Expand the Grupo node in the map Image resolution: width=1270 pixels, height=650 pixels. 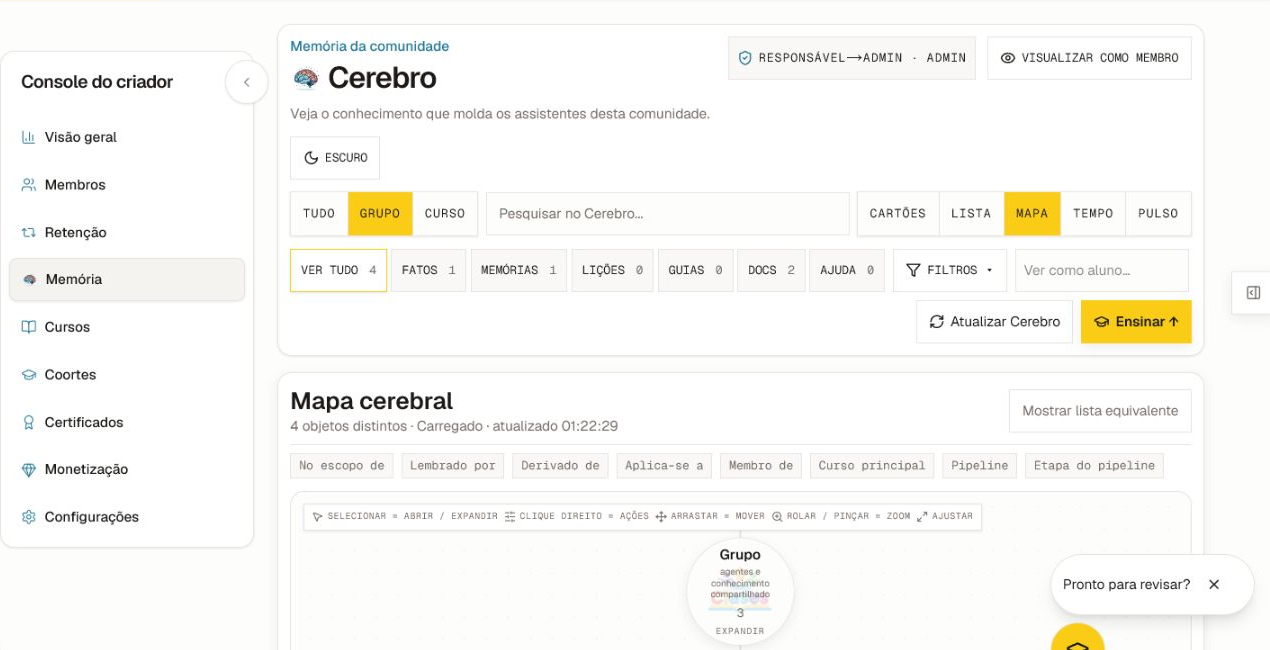pos(740,592)
